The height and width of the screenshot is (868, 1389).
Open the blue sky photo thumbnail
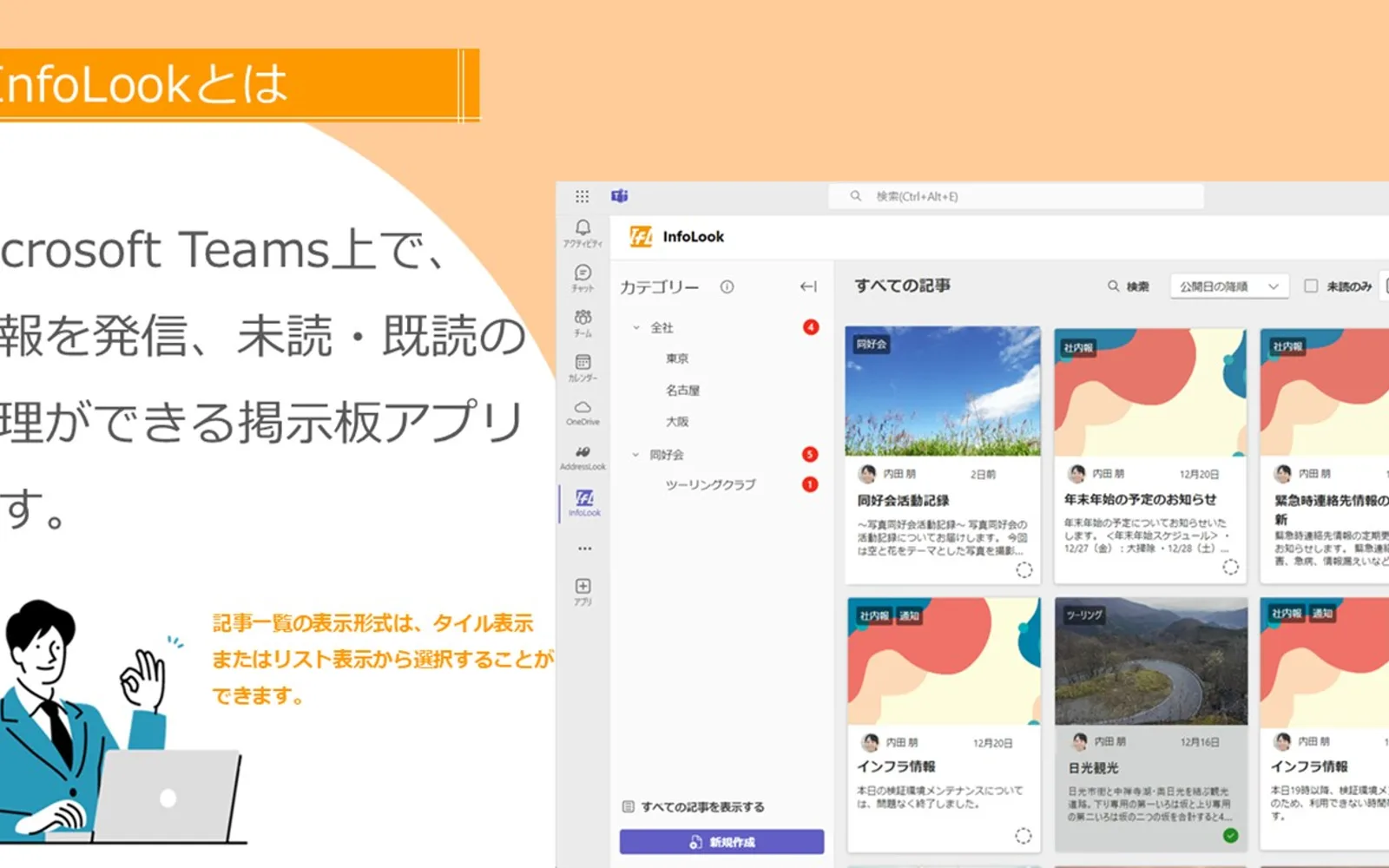tap(943, 391)
